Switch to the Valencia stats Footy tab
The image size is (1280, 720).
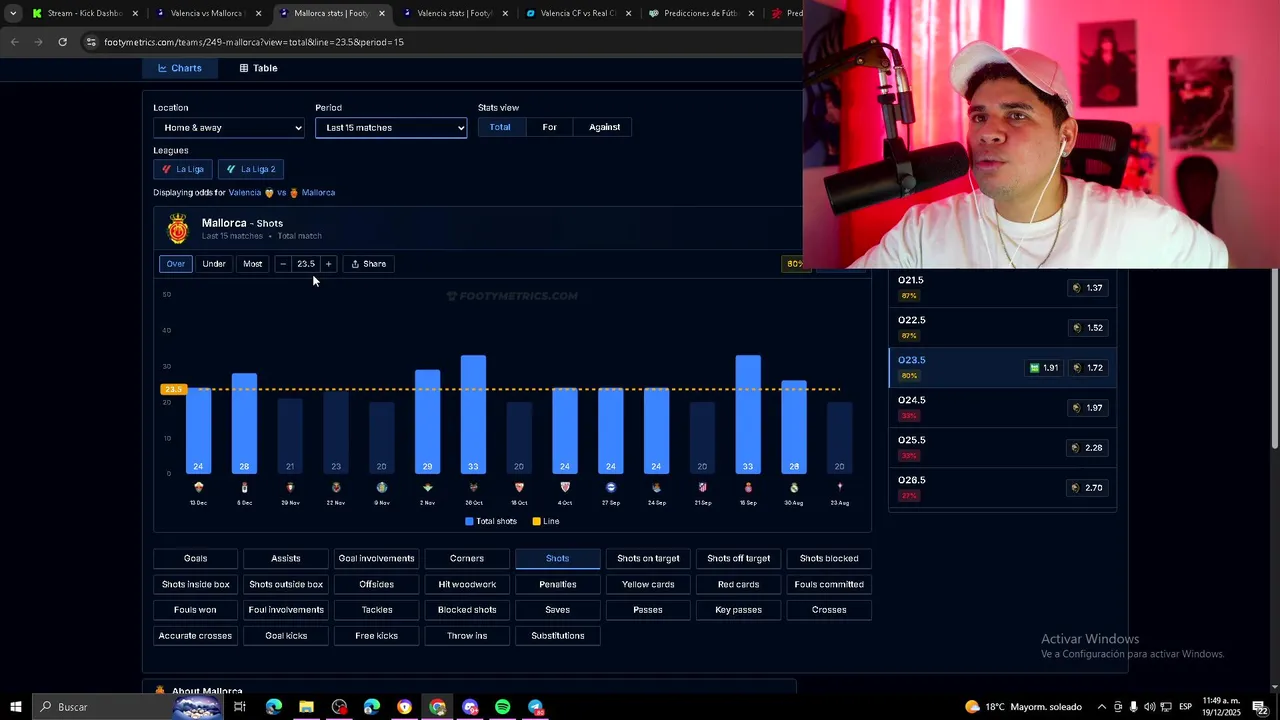coord(455,13)
